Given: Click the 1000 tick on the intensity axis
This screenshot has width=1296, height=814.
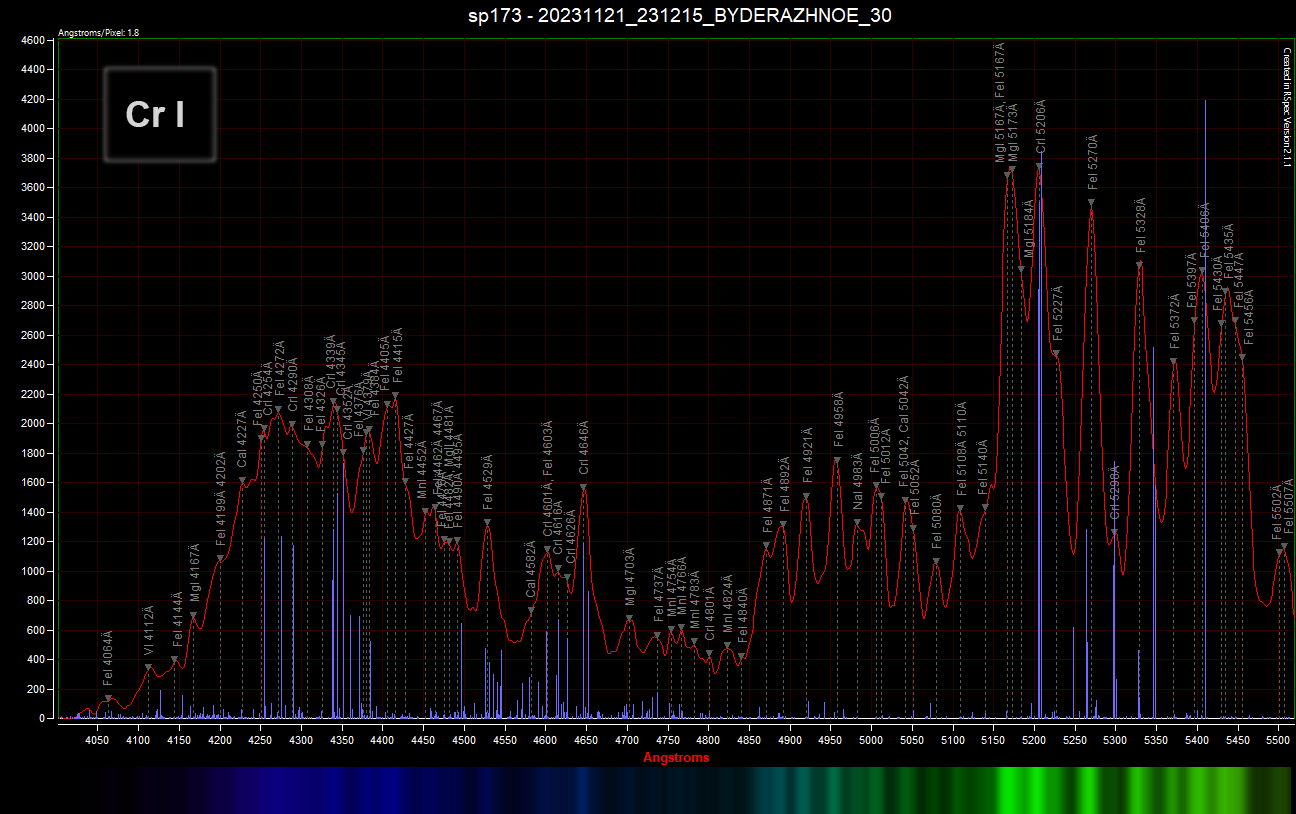Looking at the screenshot, I should coord(34,571).
